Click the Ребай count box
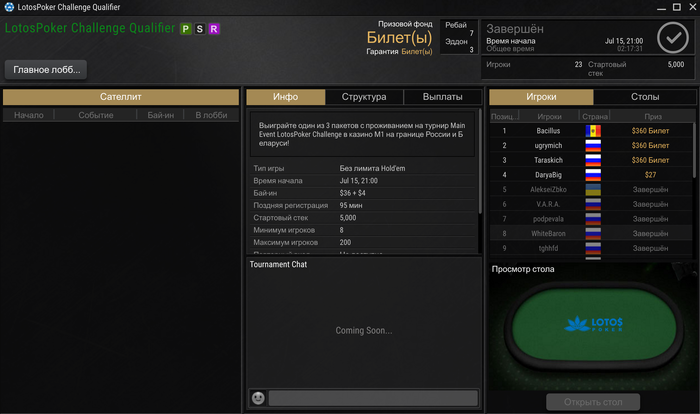Screen dimensions: 700x414 [459, 29]
